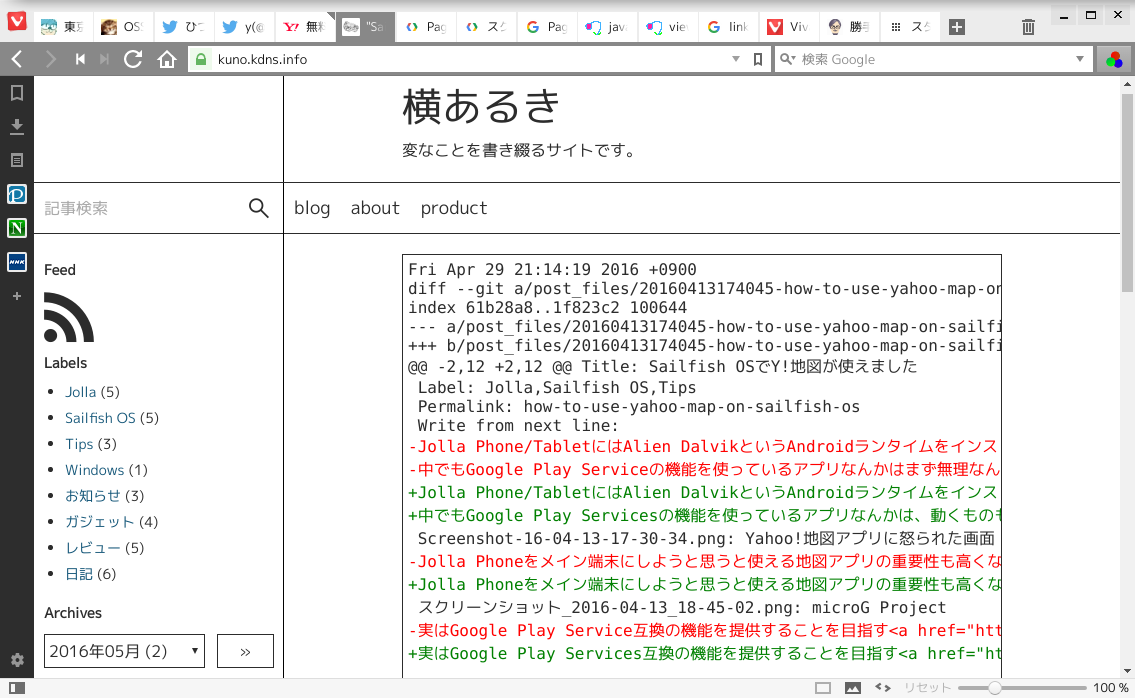Switch to the 勝手 tab
Screen dimensions: 1135x698
click(x=849, y=27)
